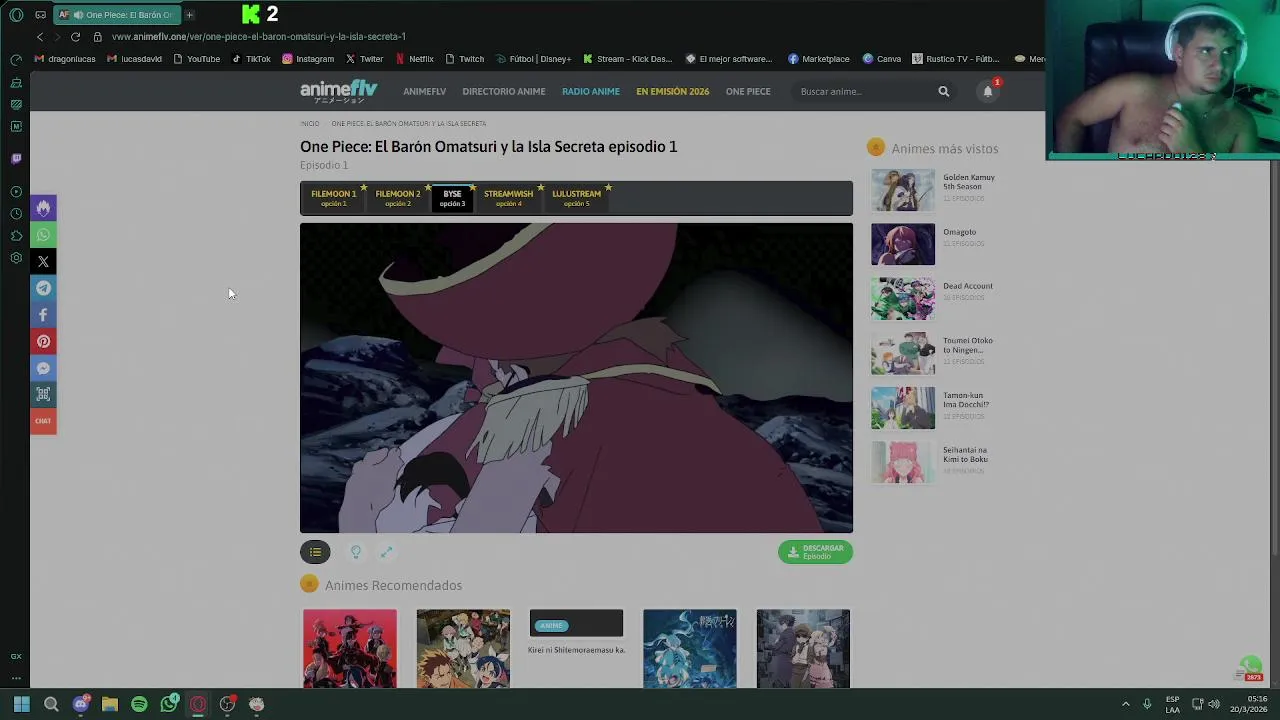This screenshot has width=1280, height=720.
Task: Expand the system tray hidden icons chevron
Action: pyautogui.click(x=1125, y=704)
